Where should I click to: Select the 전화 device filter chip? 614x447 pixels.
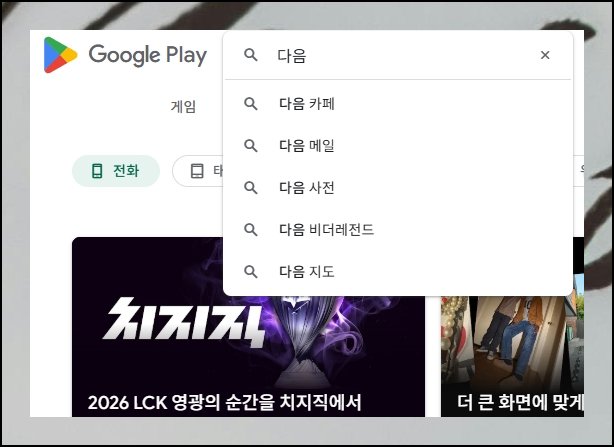coord(116,171)
